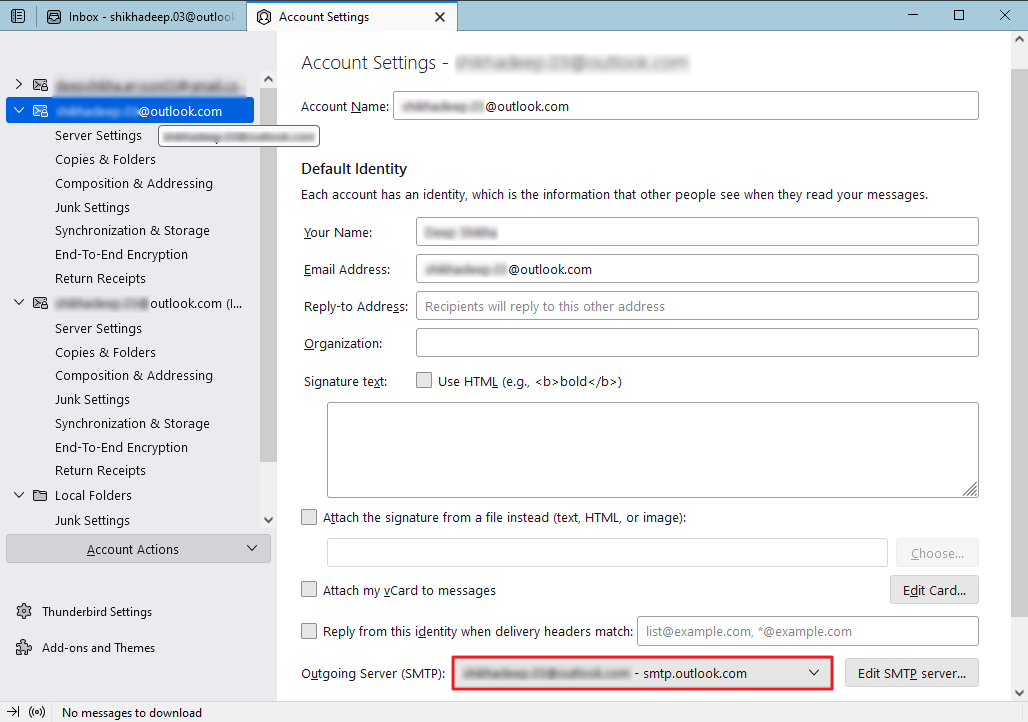Collapse the second outlook.com (IMAP) account

point(19,302)
